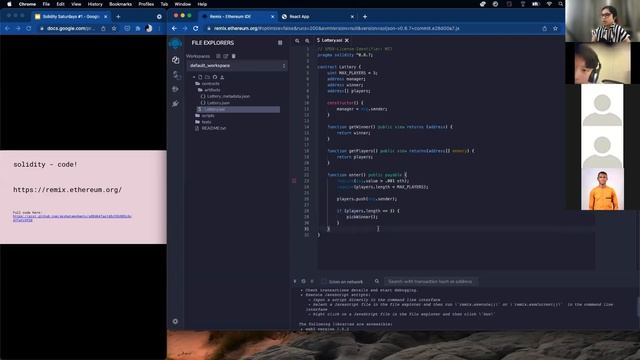Open the Bookmarks menu
This screenshot has width=640, height=360.
pyautogui.click(x=120, y=4)
